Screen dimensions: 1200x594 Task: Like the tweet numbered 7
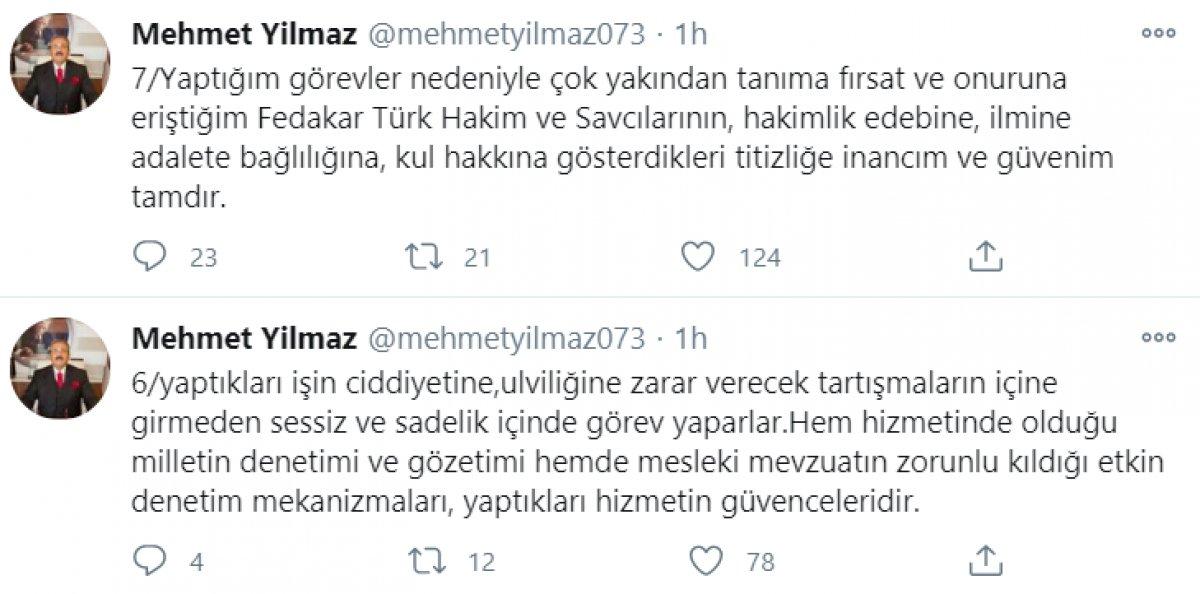[703, 257]
